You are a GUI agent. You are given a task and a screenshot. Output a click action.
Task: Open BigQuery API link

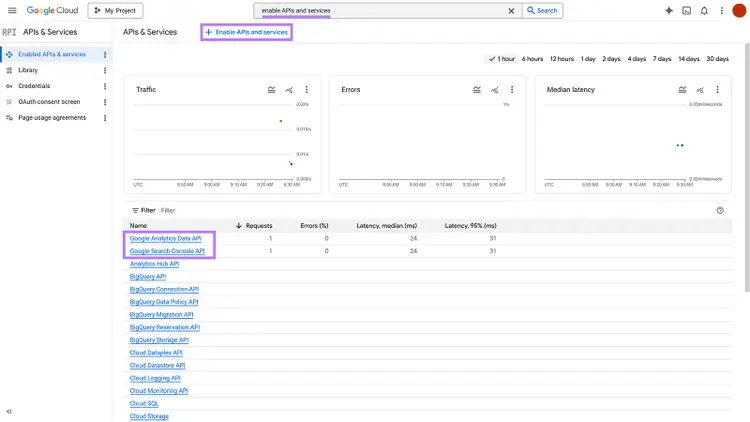click(147, 277)
